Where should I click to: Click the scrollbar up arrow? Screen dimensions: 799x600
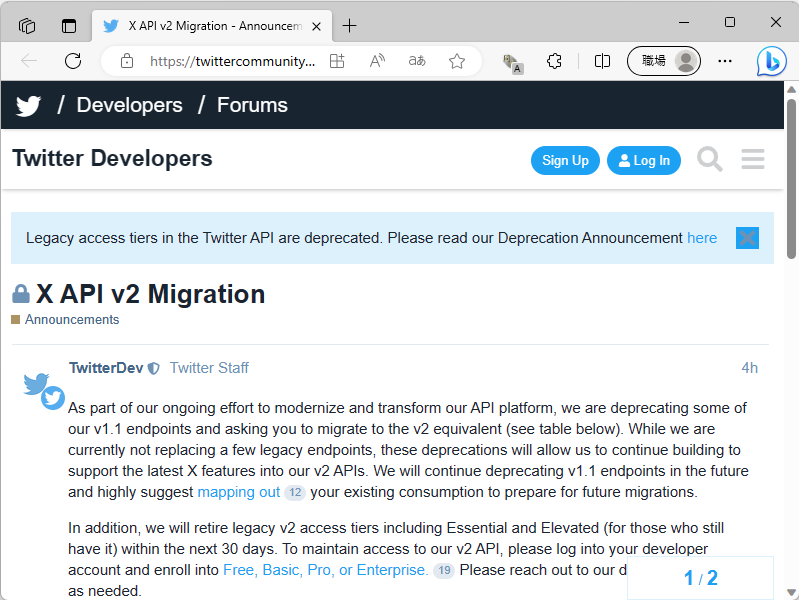pyautogui.click(x=791, y=89)
